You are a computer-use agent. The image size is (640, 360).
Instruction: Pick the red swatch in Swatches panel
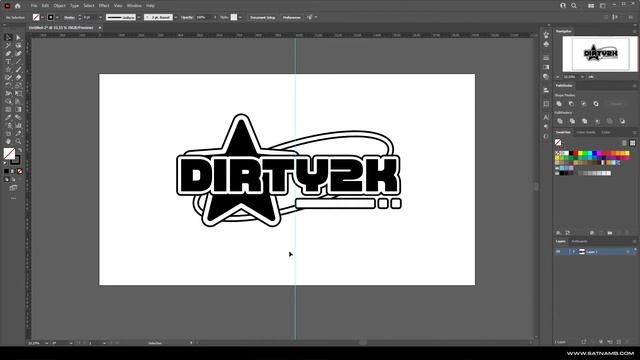pyautogui.click(x=576, y=153)
